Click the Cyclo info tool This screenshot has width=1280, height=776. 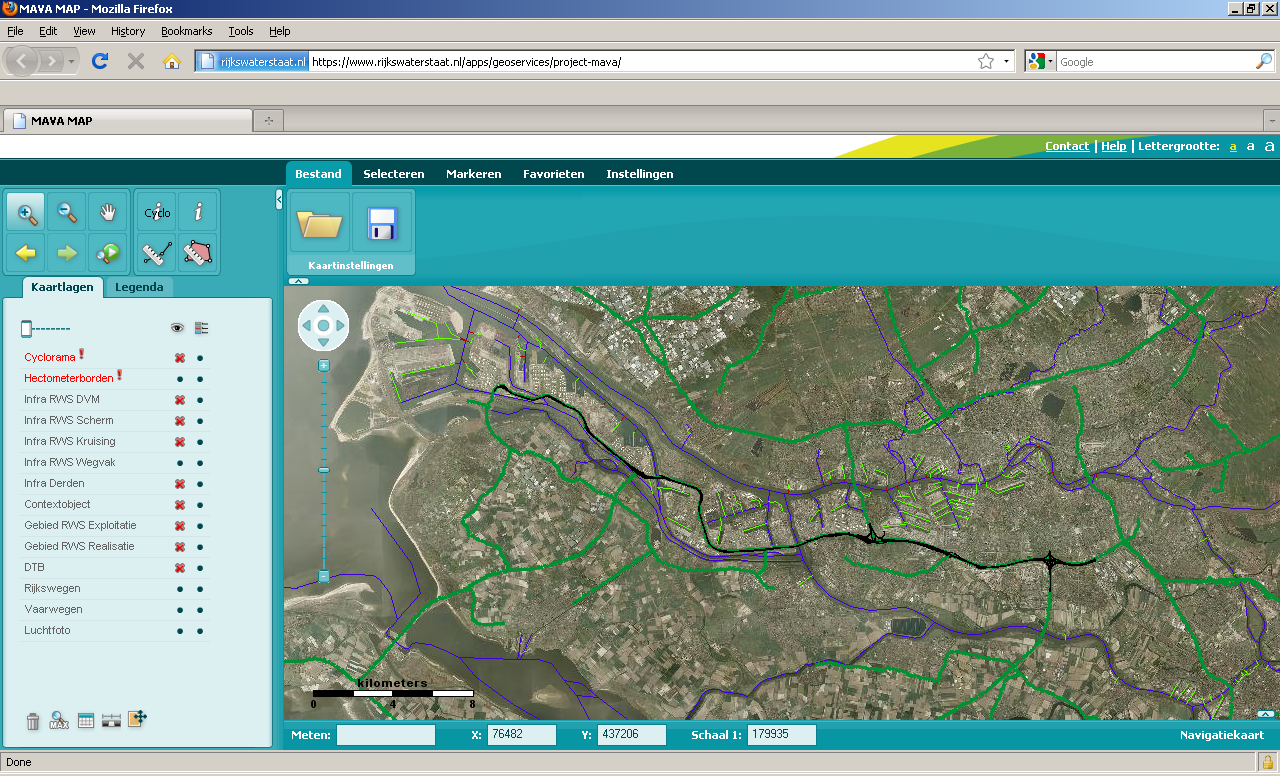click(157, 213)
